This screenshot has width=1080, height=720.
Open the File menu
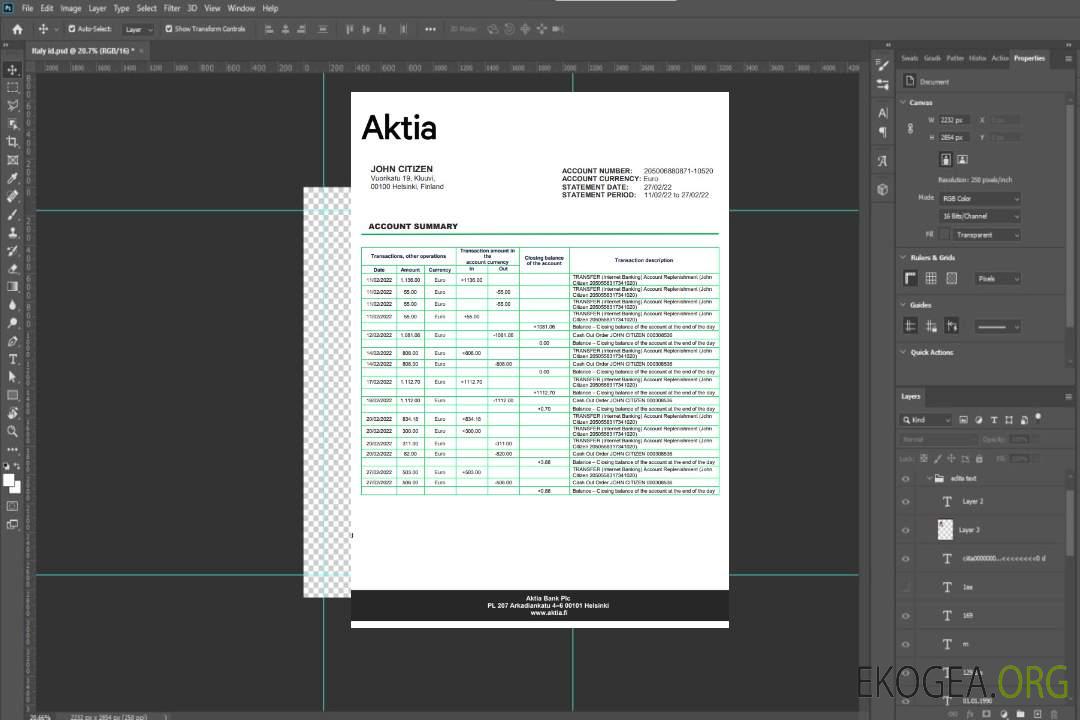pyautogui.click(x=27, y=8)
